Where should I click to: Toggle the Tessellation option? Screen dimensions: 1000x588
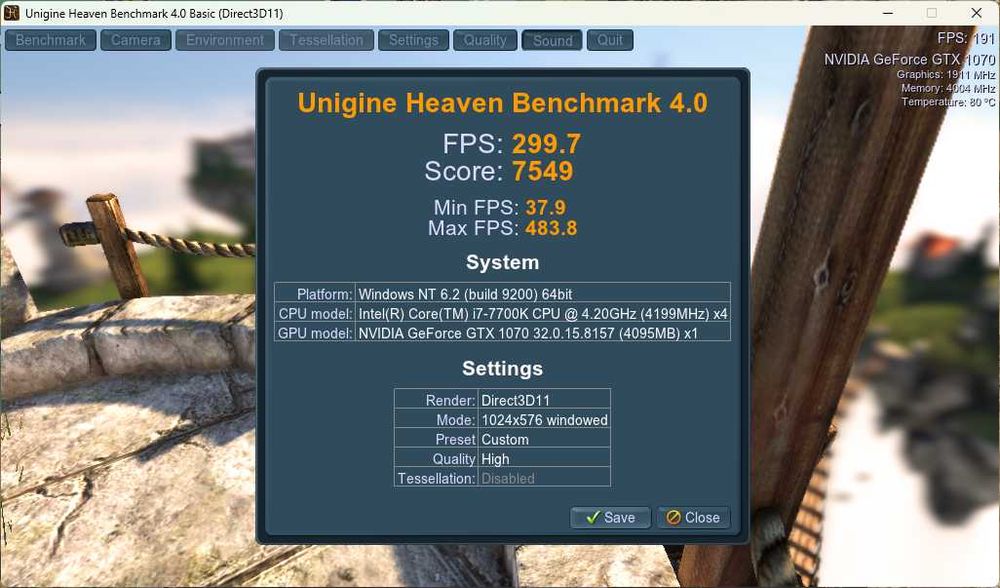(x=326, y=40)
